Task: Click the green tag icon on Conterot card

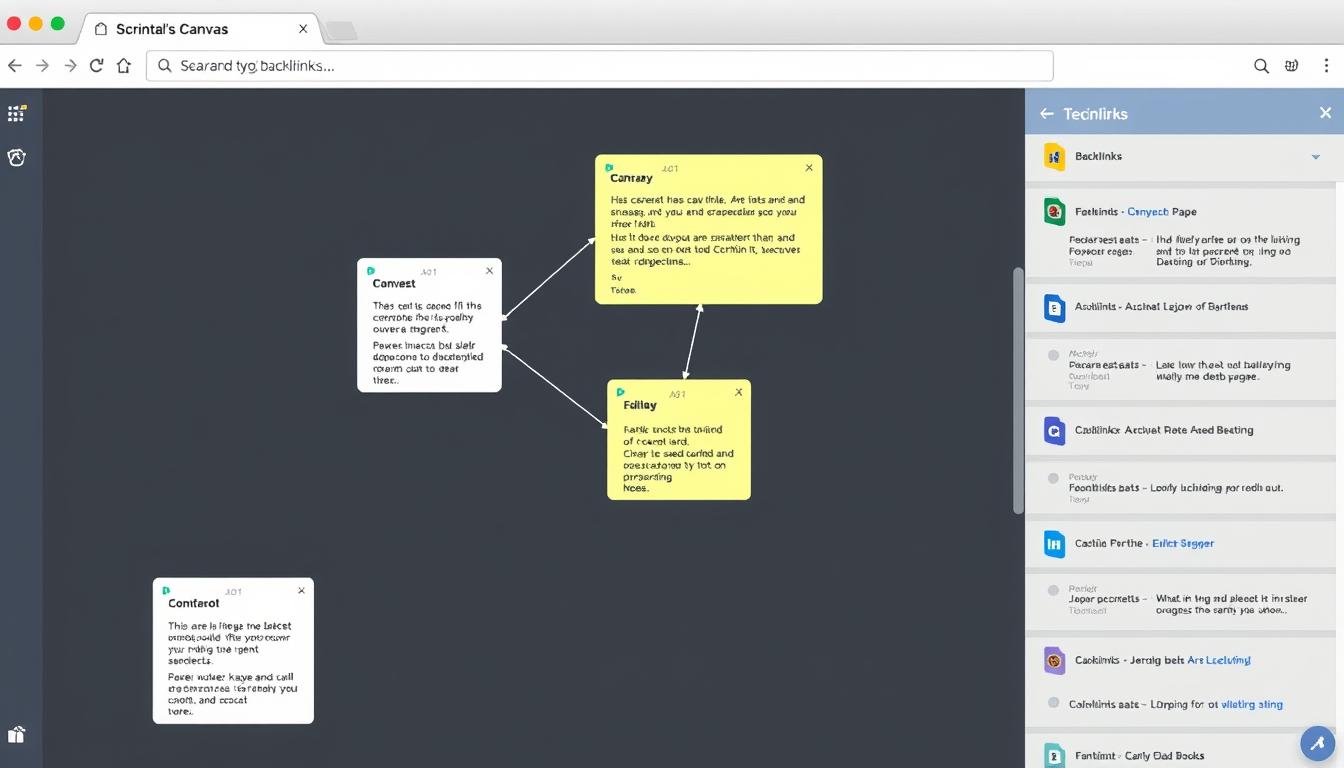Action: (x=166, y=591)
